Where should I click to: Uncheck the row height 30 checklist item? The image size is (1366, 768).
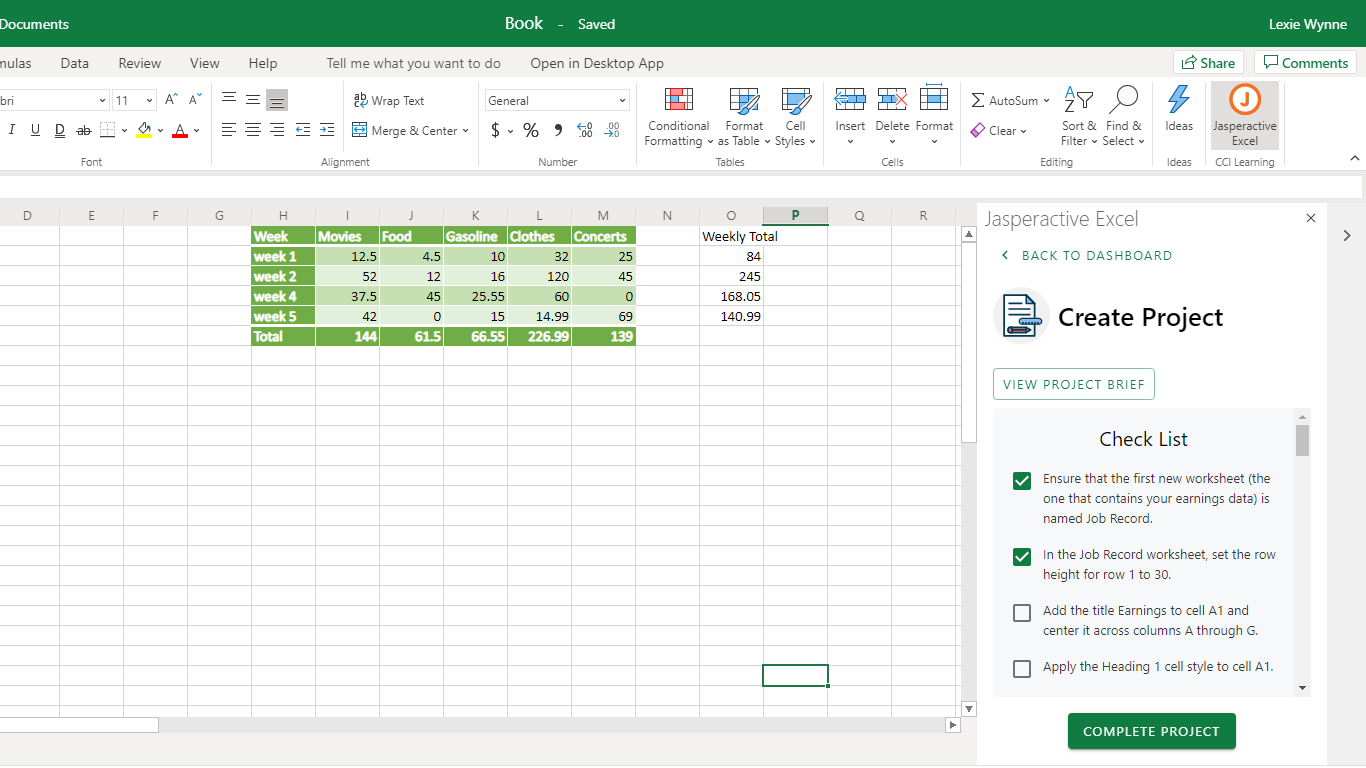[1022, 557]
